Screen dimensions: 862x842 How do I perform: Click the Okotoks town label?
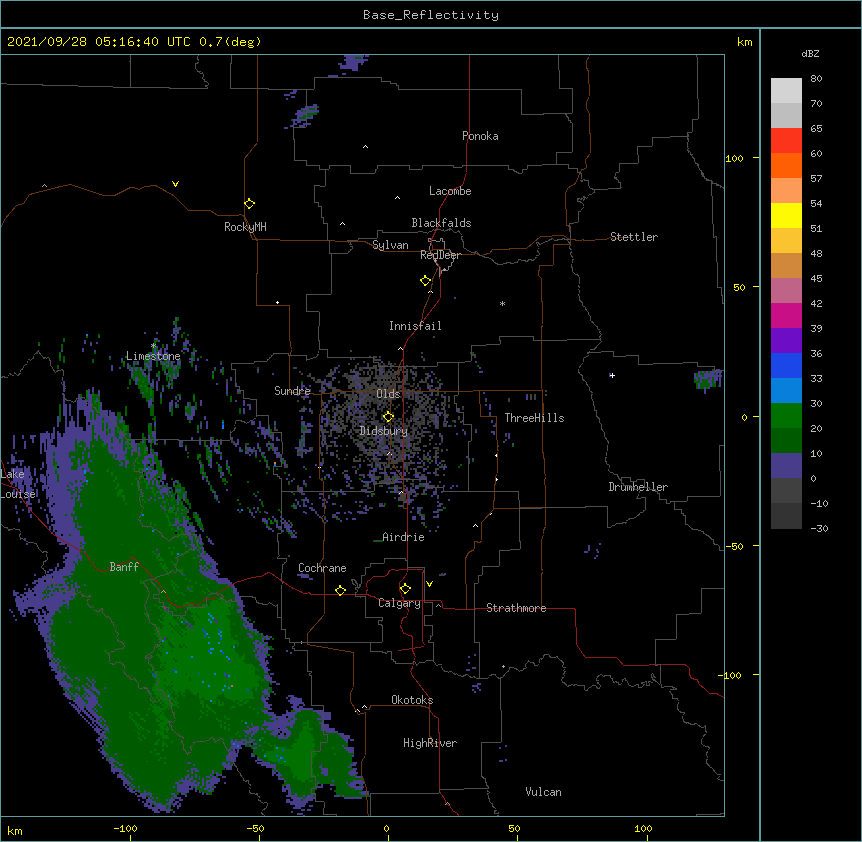point(412,700)
